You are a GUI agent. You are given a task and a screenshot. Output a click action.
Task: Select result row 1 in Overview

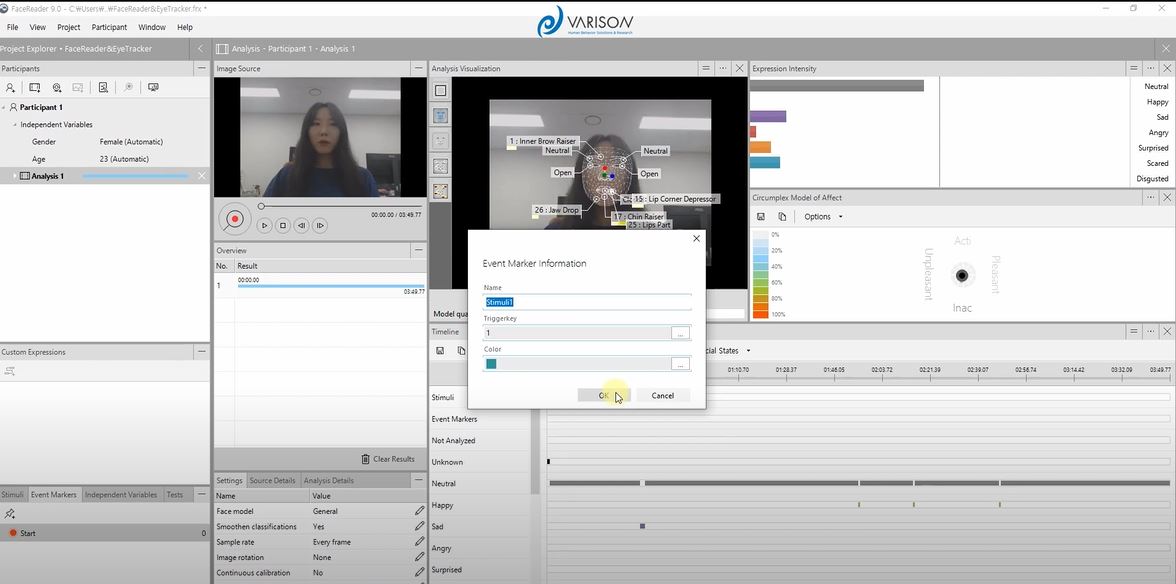(320, 286)
